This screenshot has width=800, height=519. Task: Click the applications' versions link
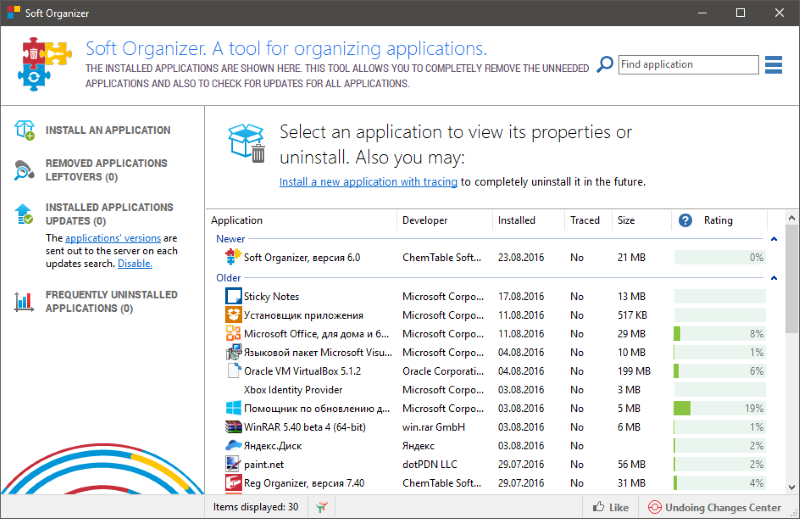[x=113, y=238]
